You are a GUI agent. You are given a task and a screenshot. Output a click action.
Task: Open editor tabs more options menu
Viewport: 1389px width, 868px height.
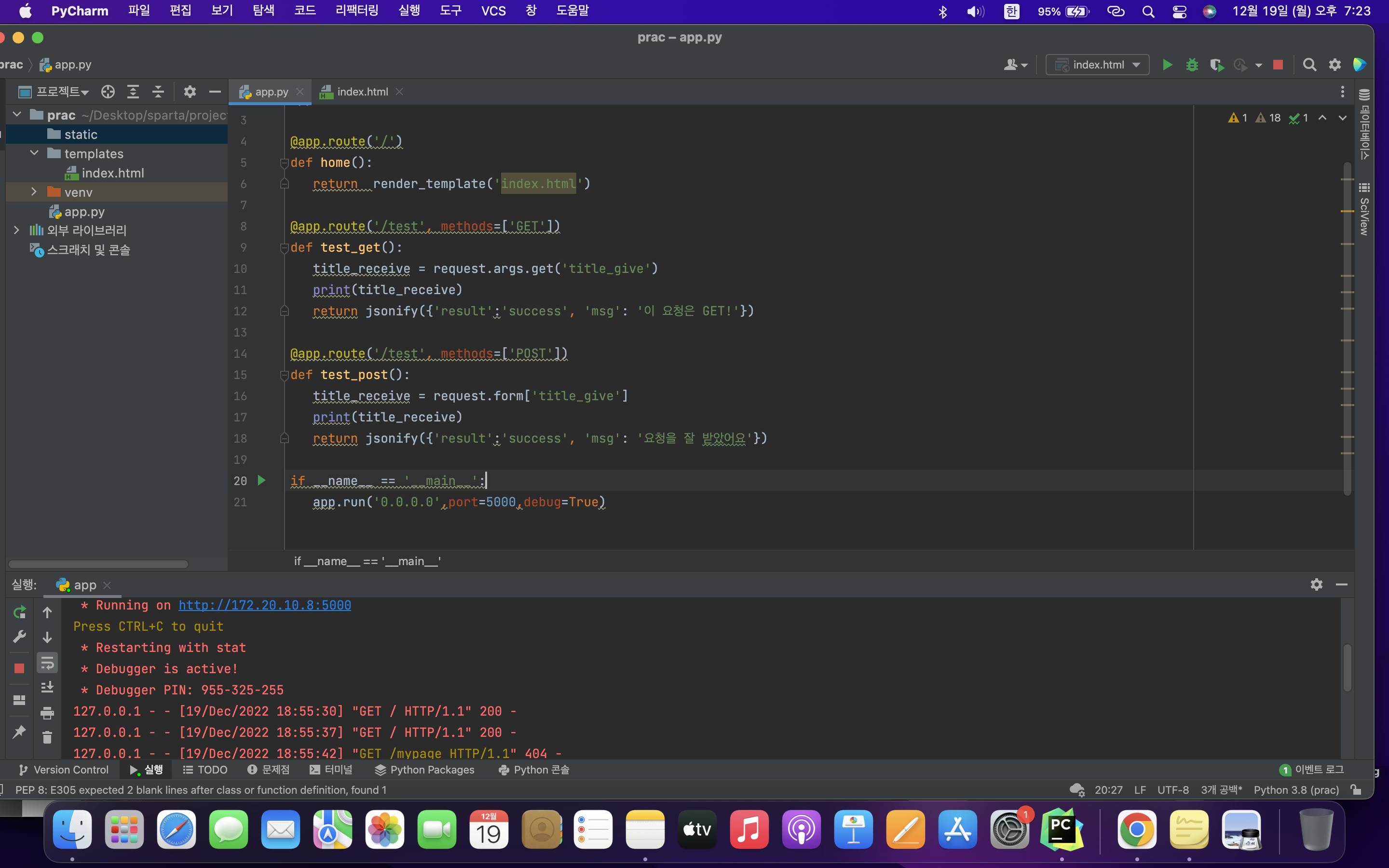pyautogui.click(x=1343, y=92)
